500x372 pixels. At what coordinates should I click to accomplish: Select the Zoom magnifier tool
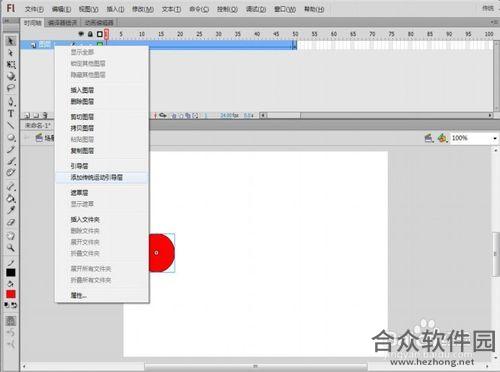pos(11,248)
